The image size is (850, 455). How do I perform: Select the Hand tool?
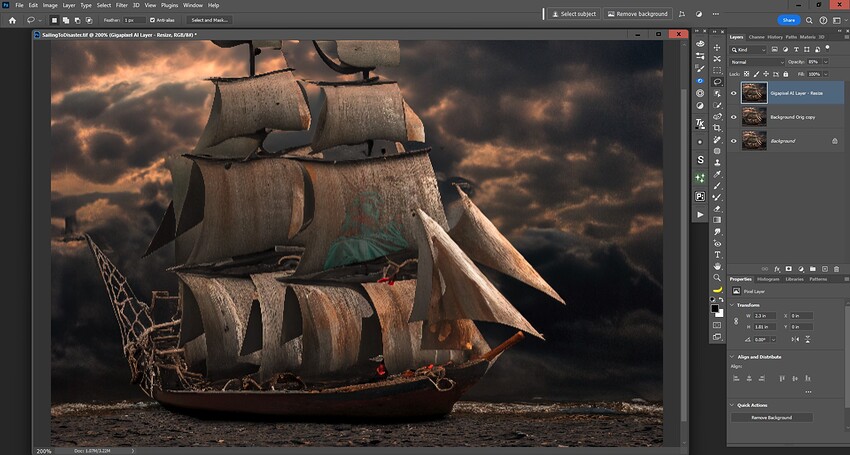point(717,266)
